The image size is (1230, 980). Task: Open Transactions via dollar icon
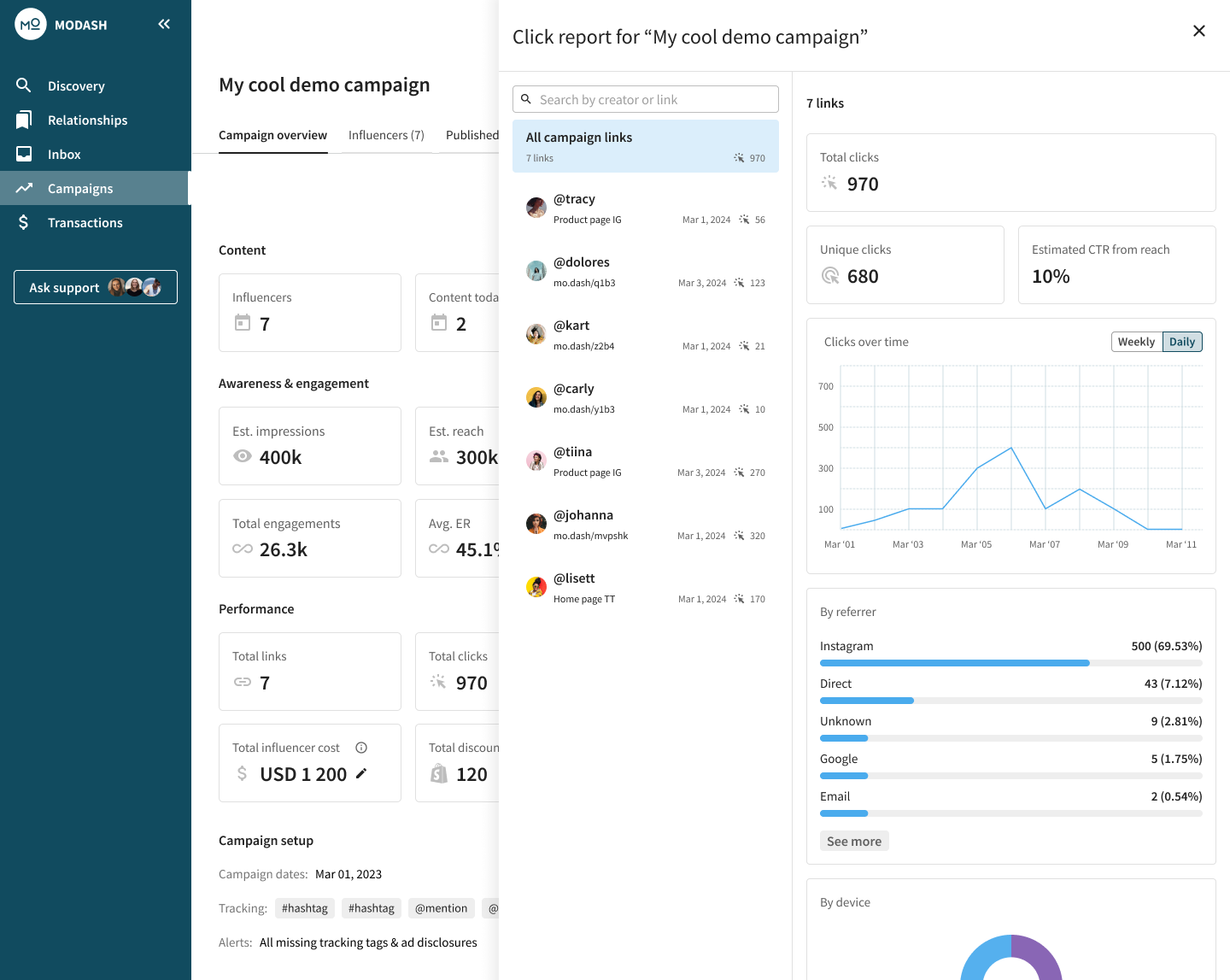[x=23, y=222]
